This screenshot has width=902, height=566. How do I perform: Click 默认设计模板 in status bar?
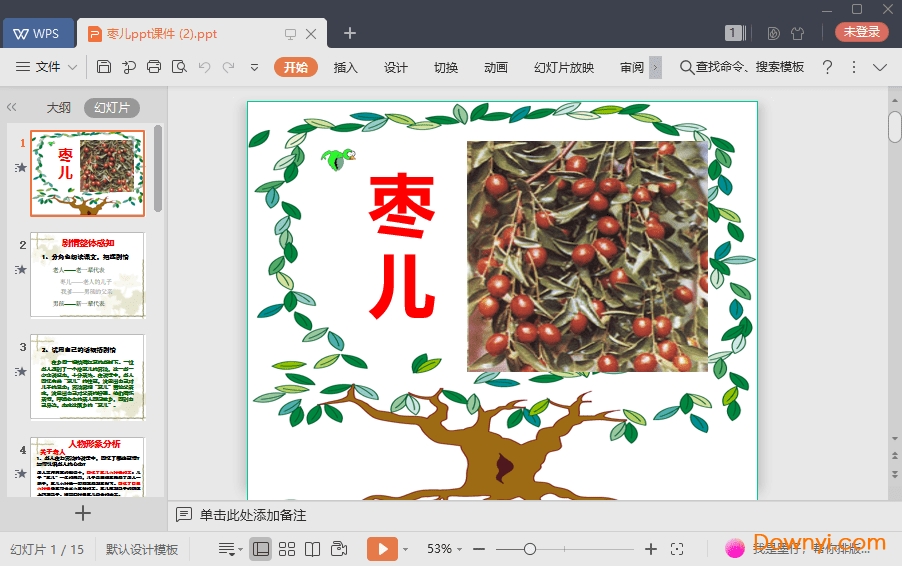point(142,549)
